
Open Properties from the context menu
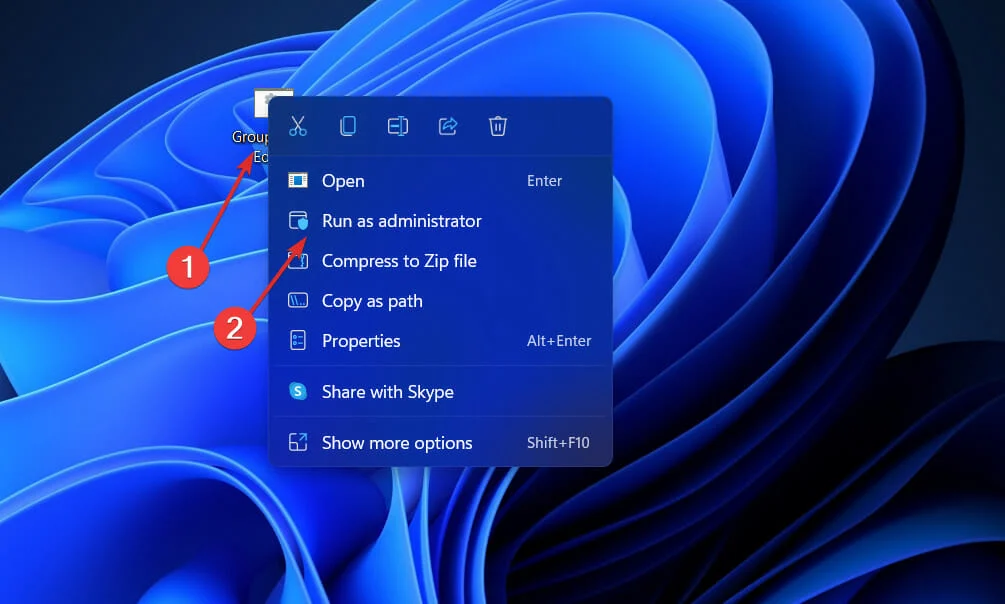[440, 340]
